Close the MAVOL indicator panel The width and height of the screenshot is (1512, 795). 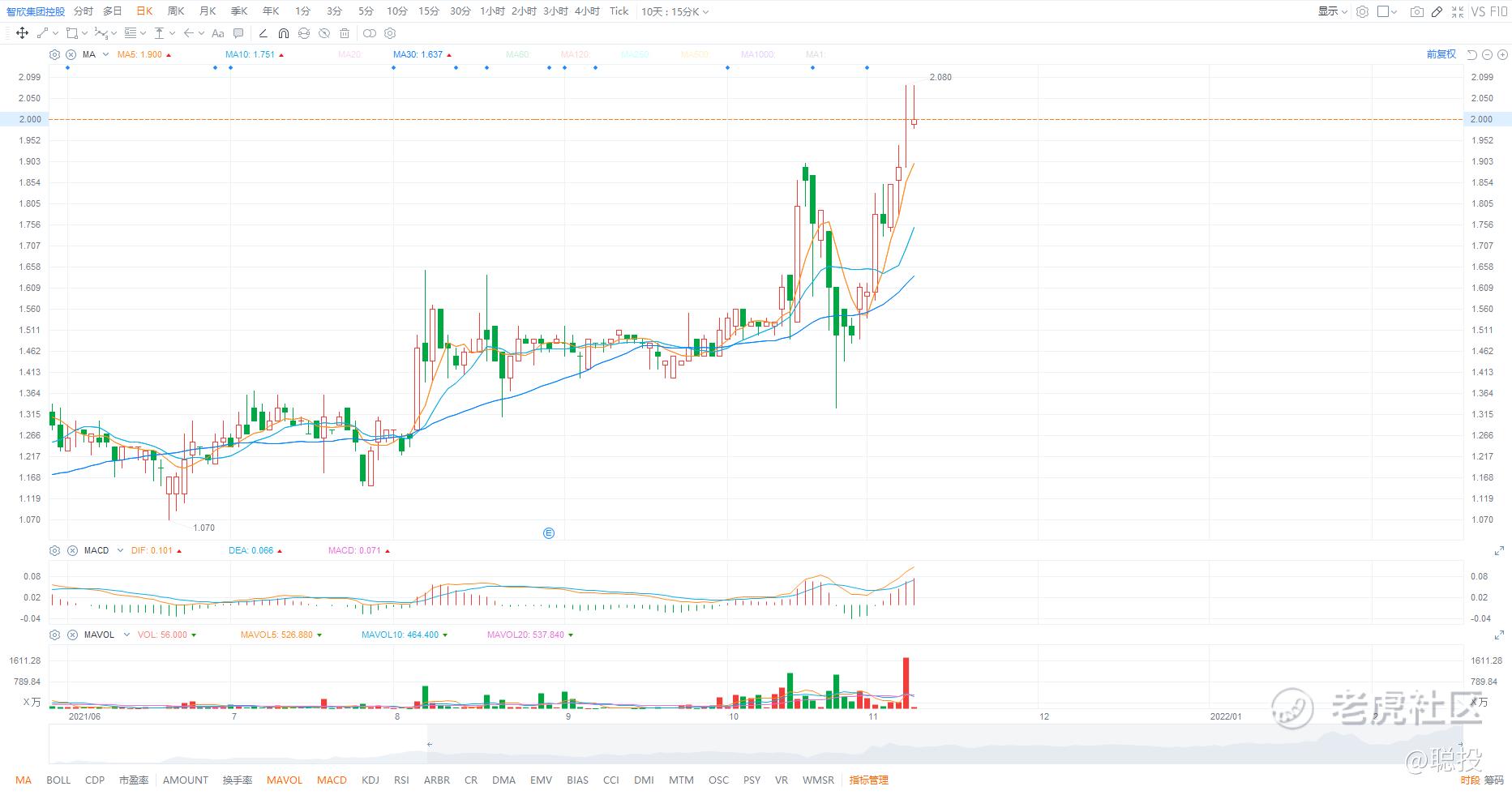(x=72, y=635)
